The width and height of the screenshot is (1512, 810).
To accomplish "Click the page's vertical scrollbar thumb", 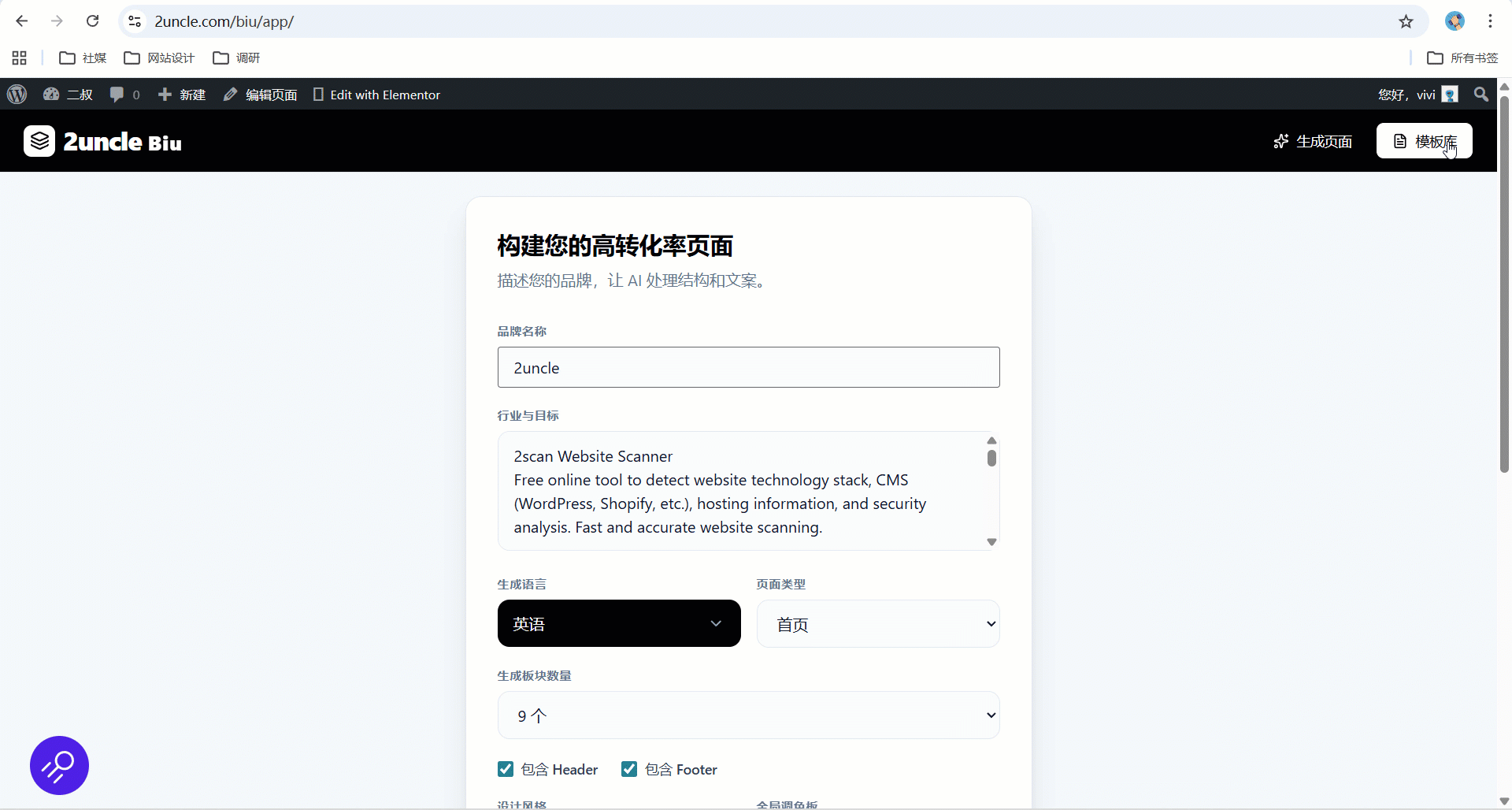I will (1504, 284).
